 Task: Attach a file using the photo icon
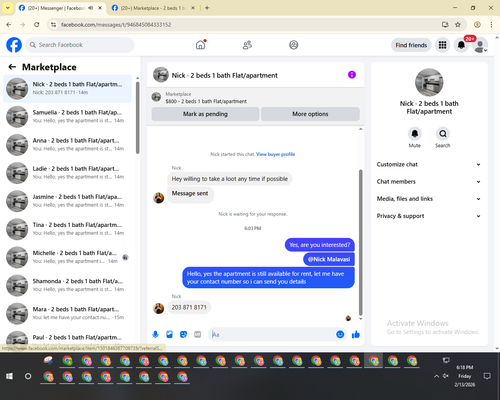pos(169,334)
